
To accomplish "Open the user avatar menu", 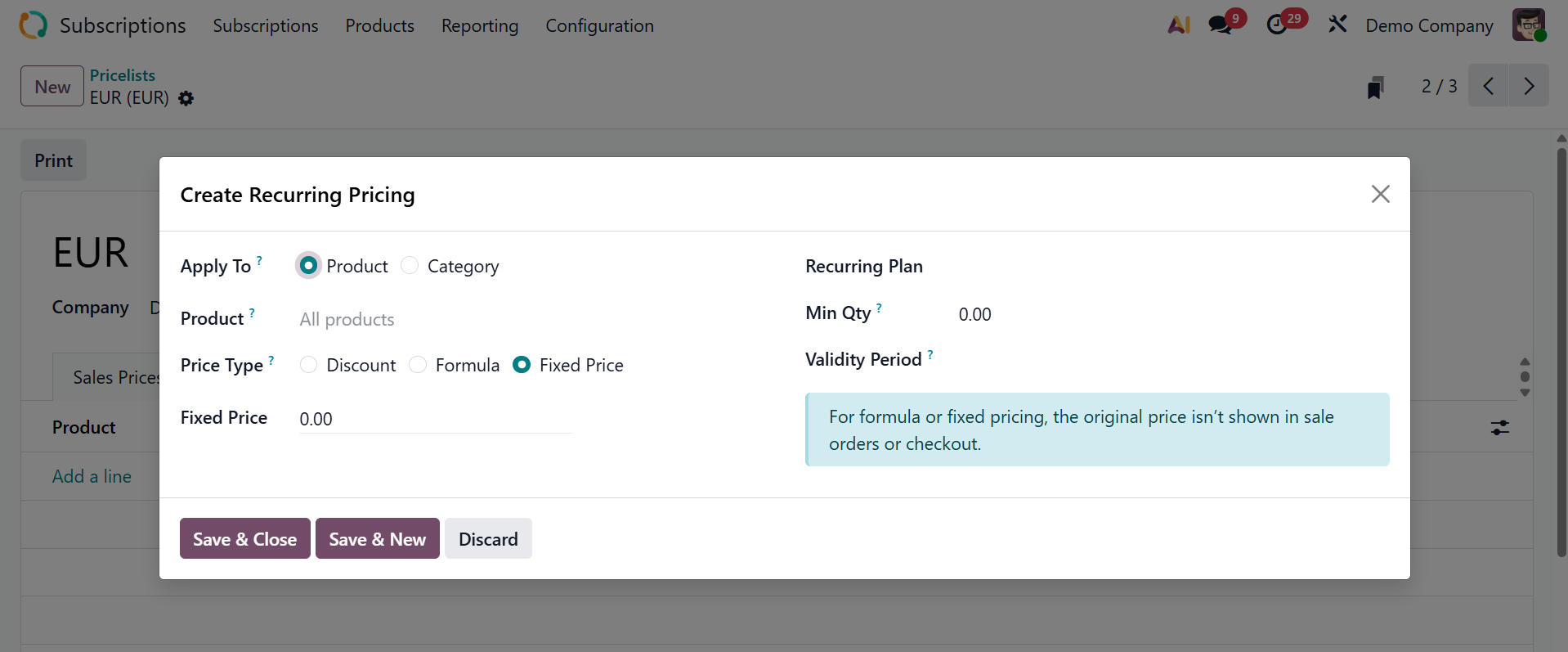I will click(1528, 25).
